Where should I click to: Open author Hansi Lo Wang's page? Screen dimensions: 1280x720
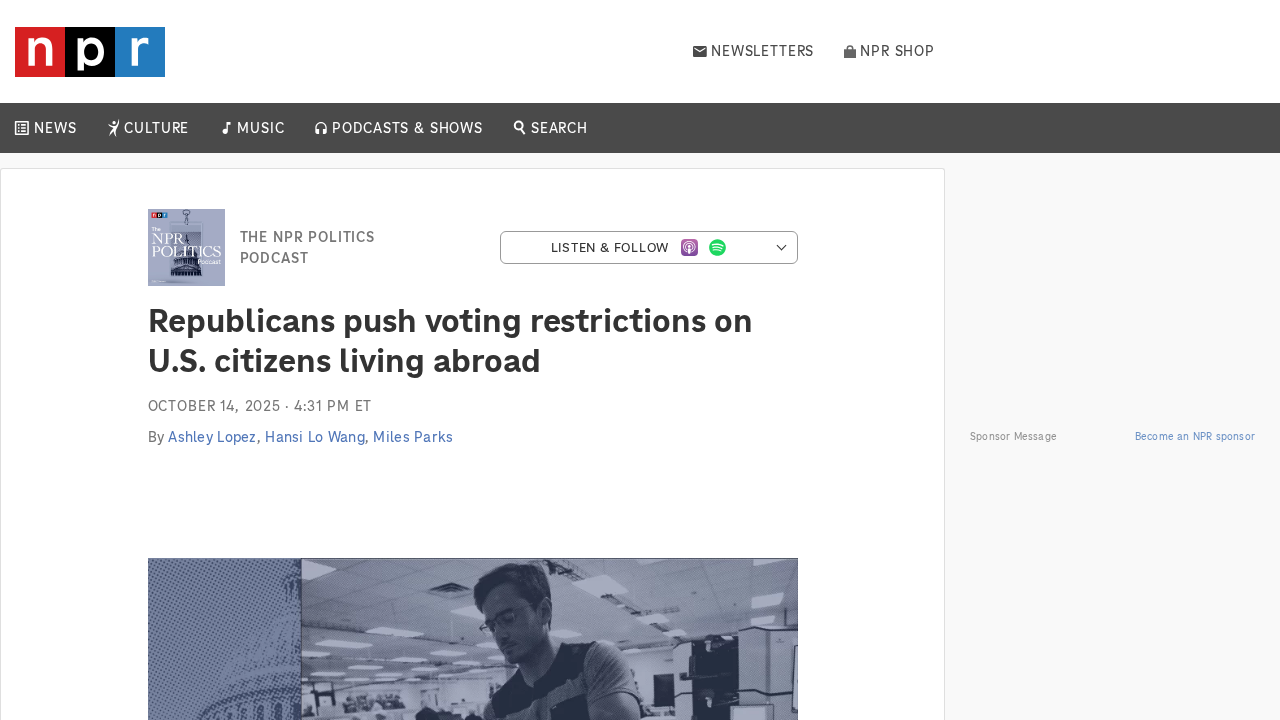point(315,437)
